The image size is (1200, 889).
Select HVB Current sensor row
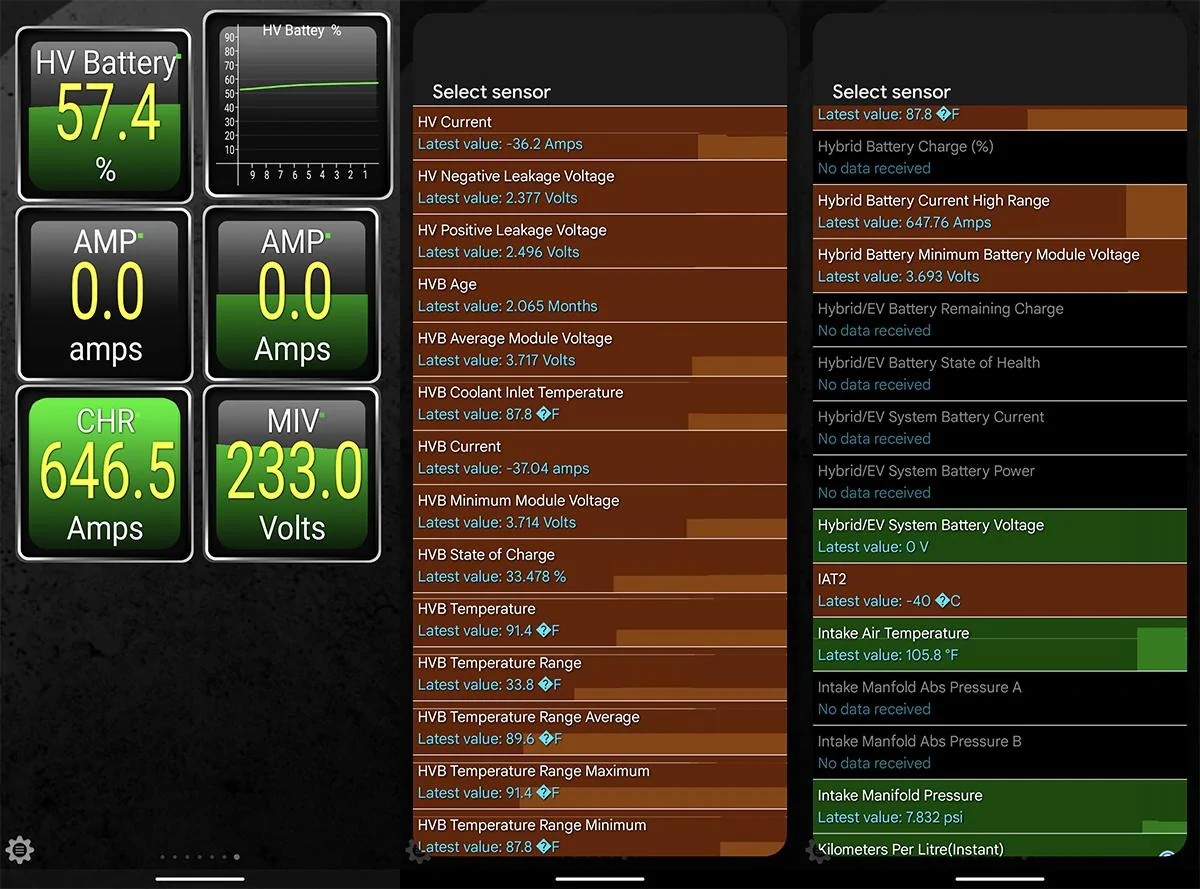[x=600, y=457]
